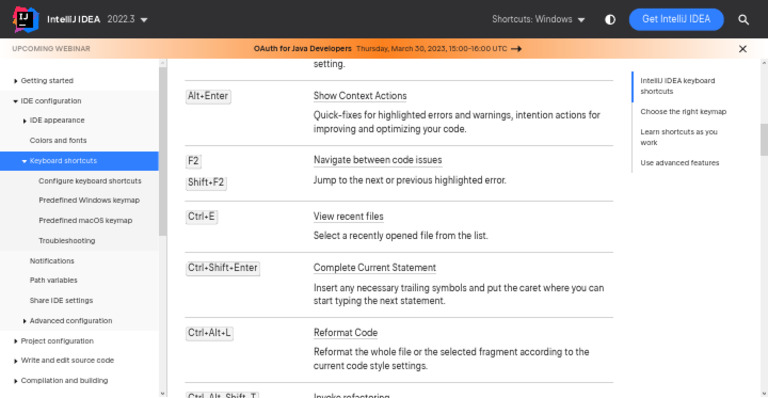Open Write and edit source code
This screenshot has height=398, width=768.
coord(67,360)
